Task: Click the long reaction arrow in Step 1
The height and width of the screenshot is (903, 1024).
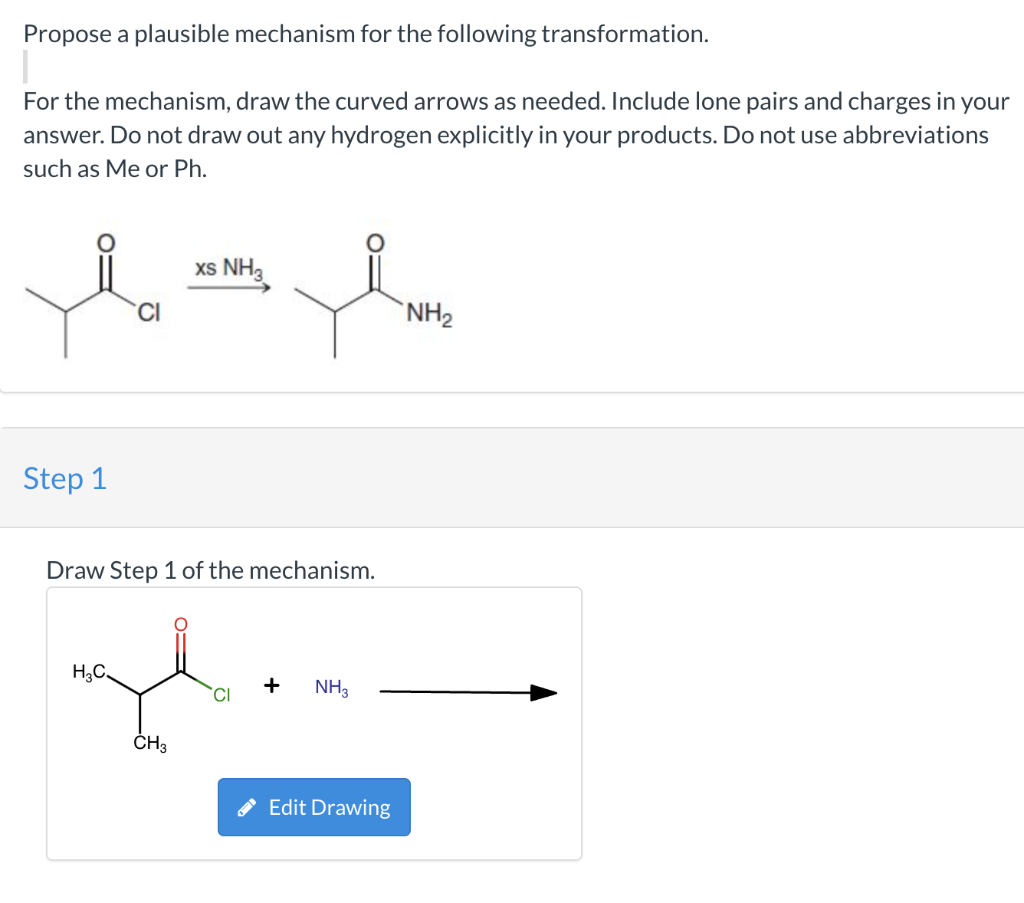Action: [x=467, y=692]
